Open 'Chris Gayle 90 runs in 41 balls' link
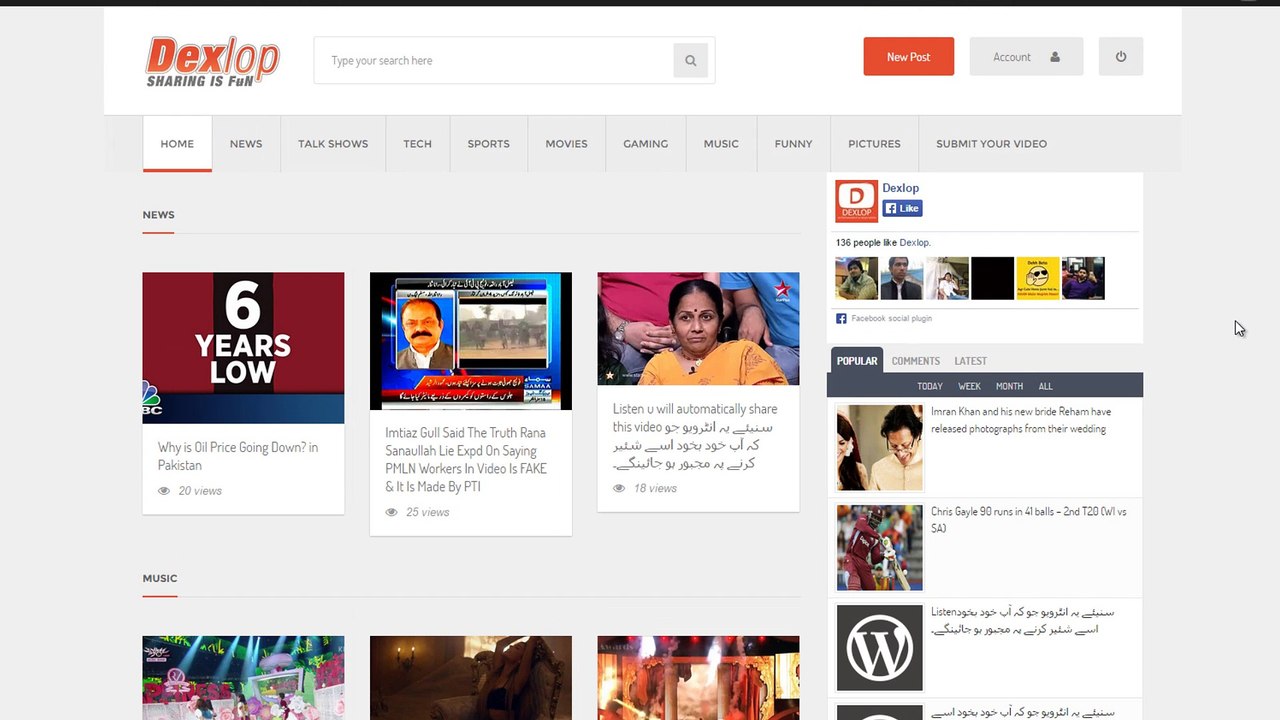This screenshot has height=720, width=1280. 1029,520
